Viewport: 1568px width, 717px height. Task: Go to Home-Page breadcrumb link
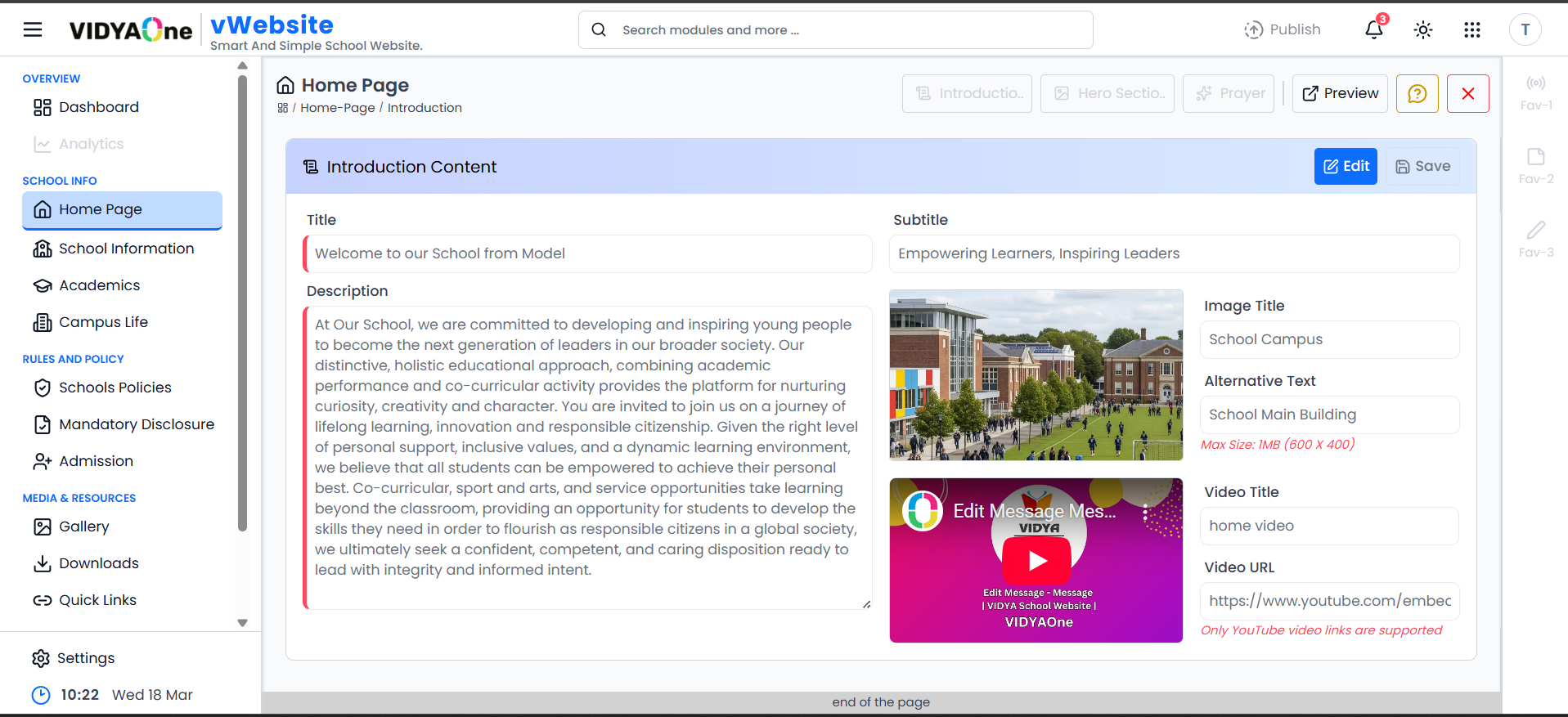[x=337, y=108]
